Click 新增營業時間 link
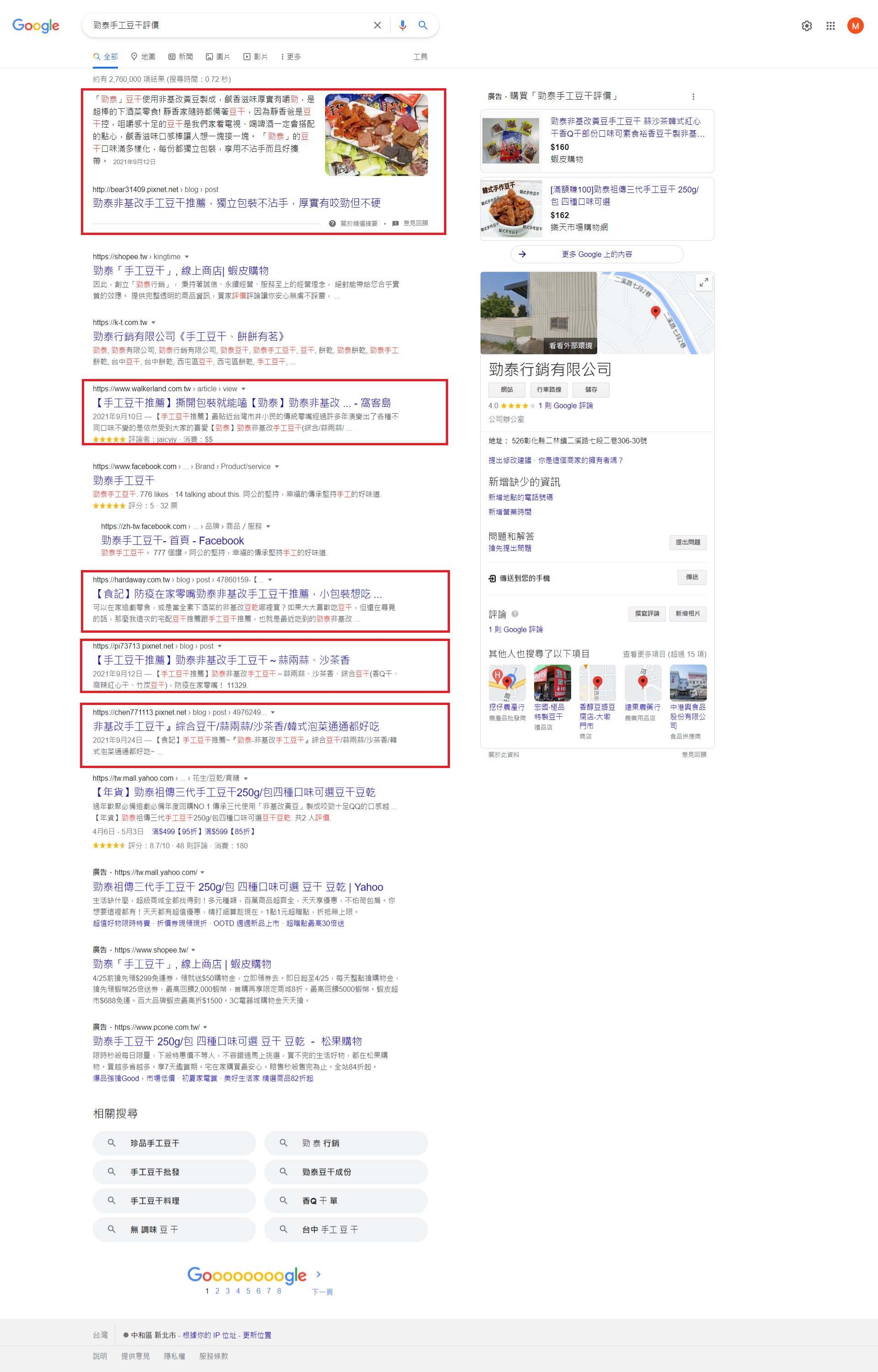Viewport: 878px width, 1372px height. [510, 512]
